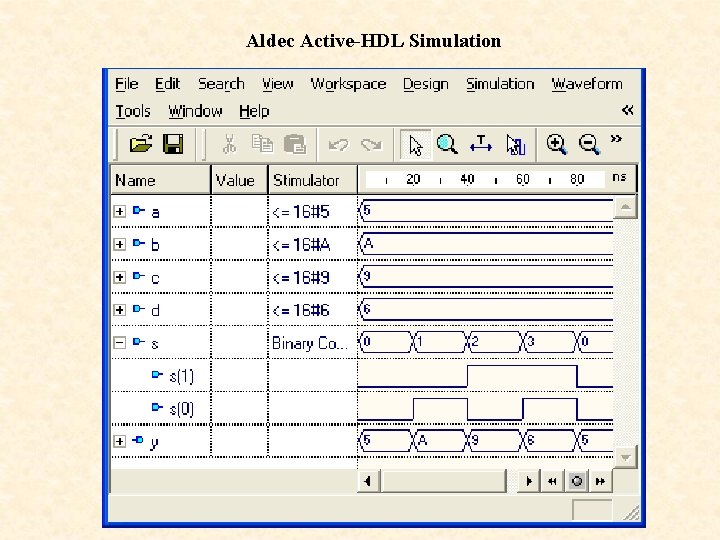Screen dimensions: 720x540
Task: Open the Search menu
Action: coord(221,84)
